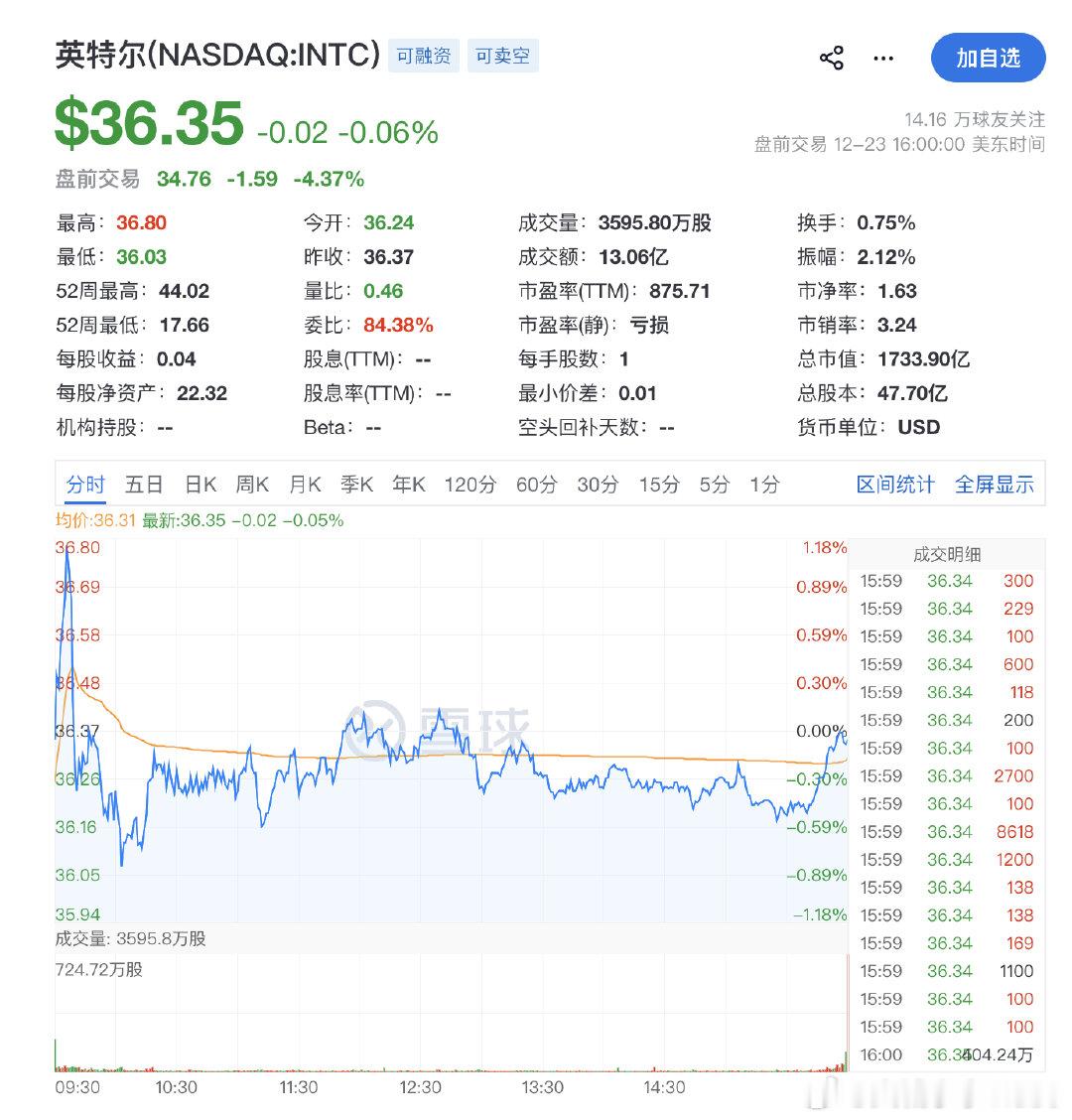Click the 可卖空 tag

coord(503,56)
